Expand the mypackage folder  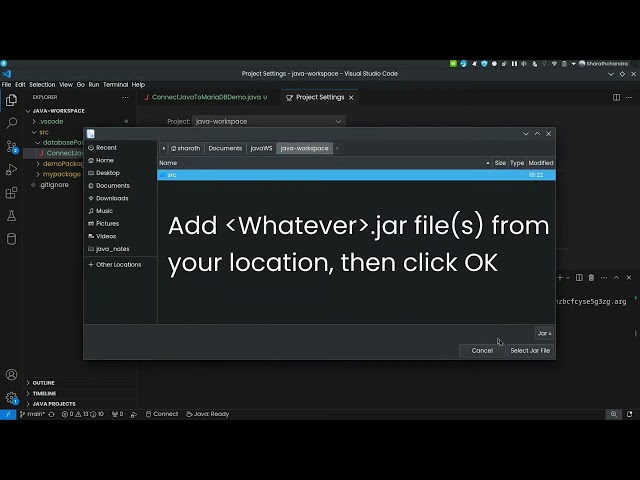pos(62,174)
